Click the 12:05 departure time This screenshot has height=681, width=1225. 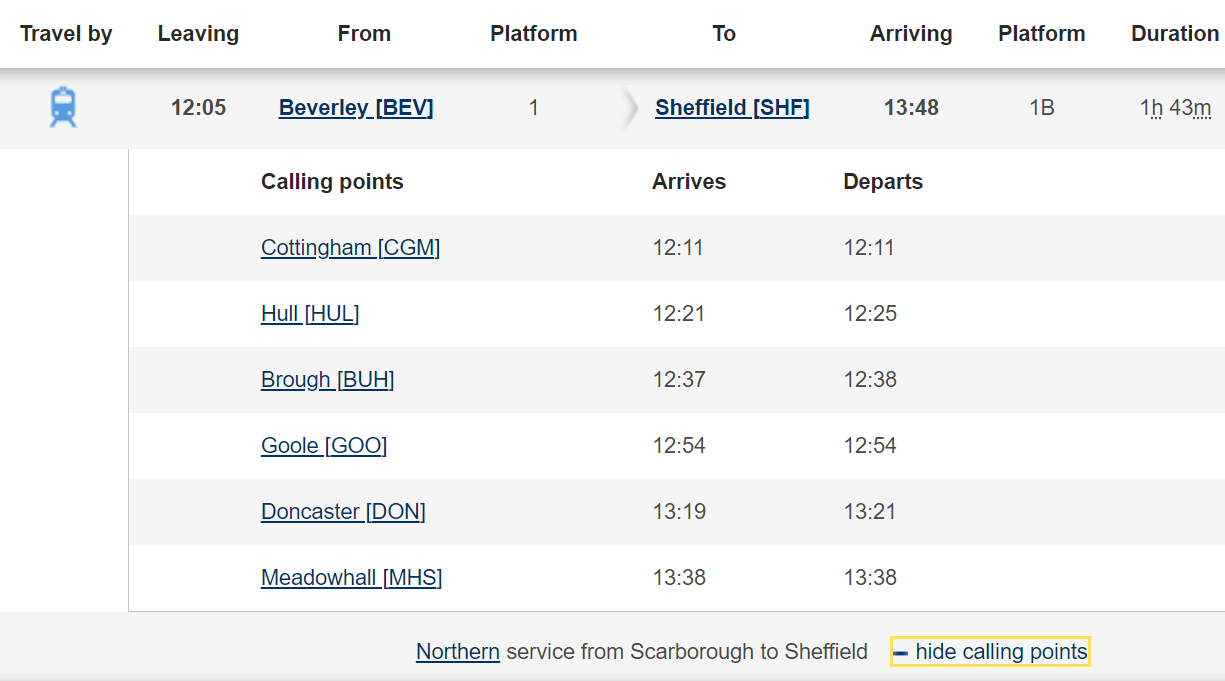(x=198, y=108)
